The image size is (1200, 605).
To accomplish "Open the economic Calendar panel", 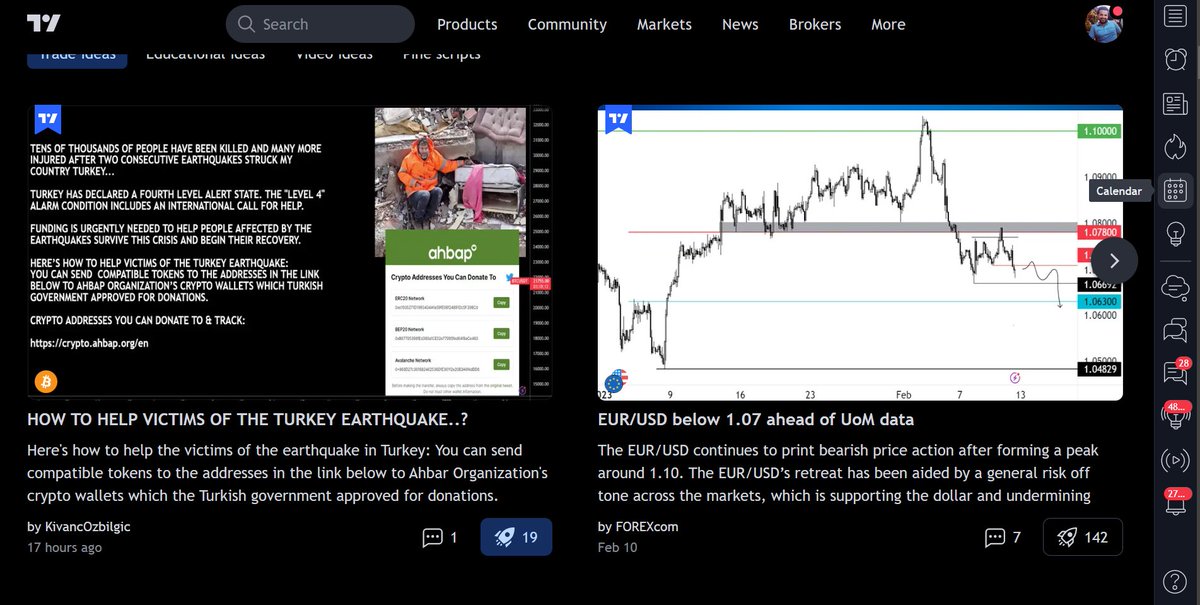I will pos(1175,190).
